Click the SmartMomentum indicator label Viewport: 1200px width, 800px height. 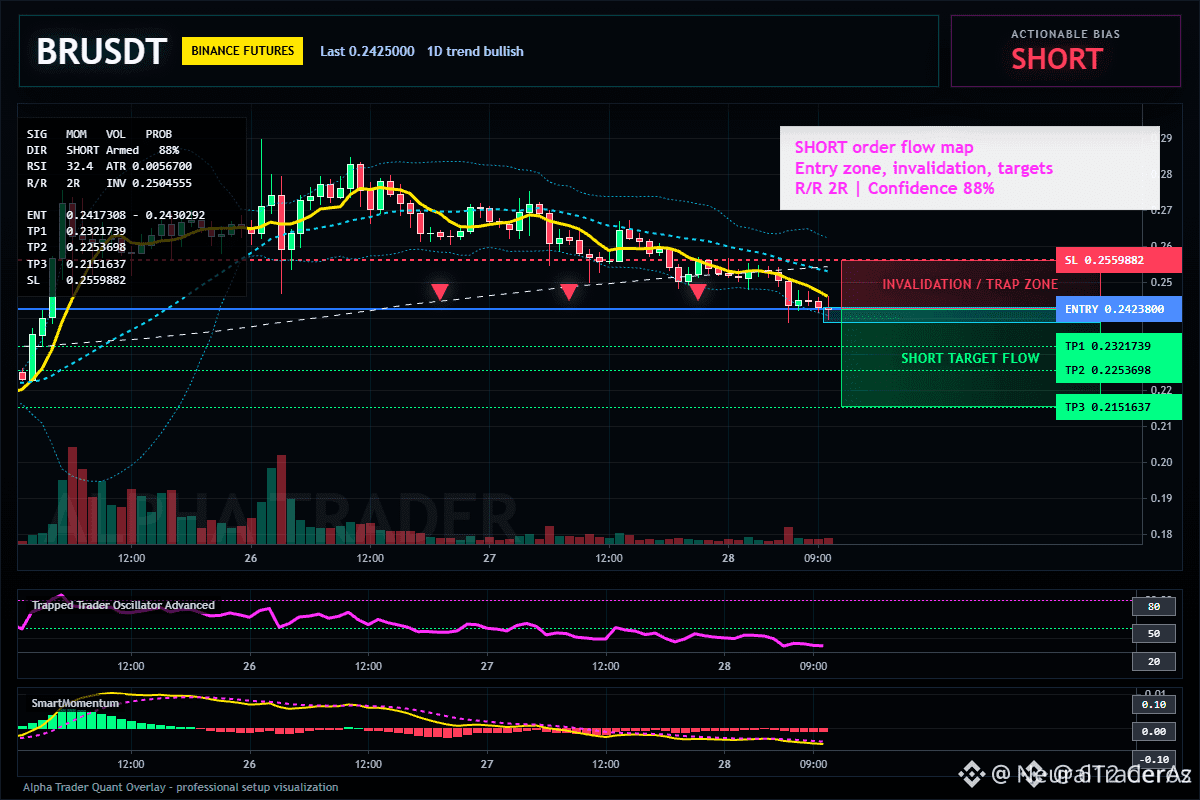(x=75, y=703)
